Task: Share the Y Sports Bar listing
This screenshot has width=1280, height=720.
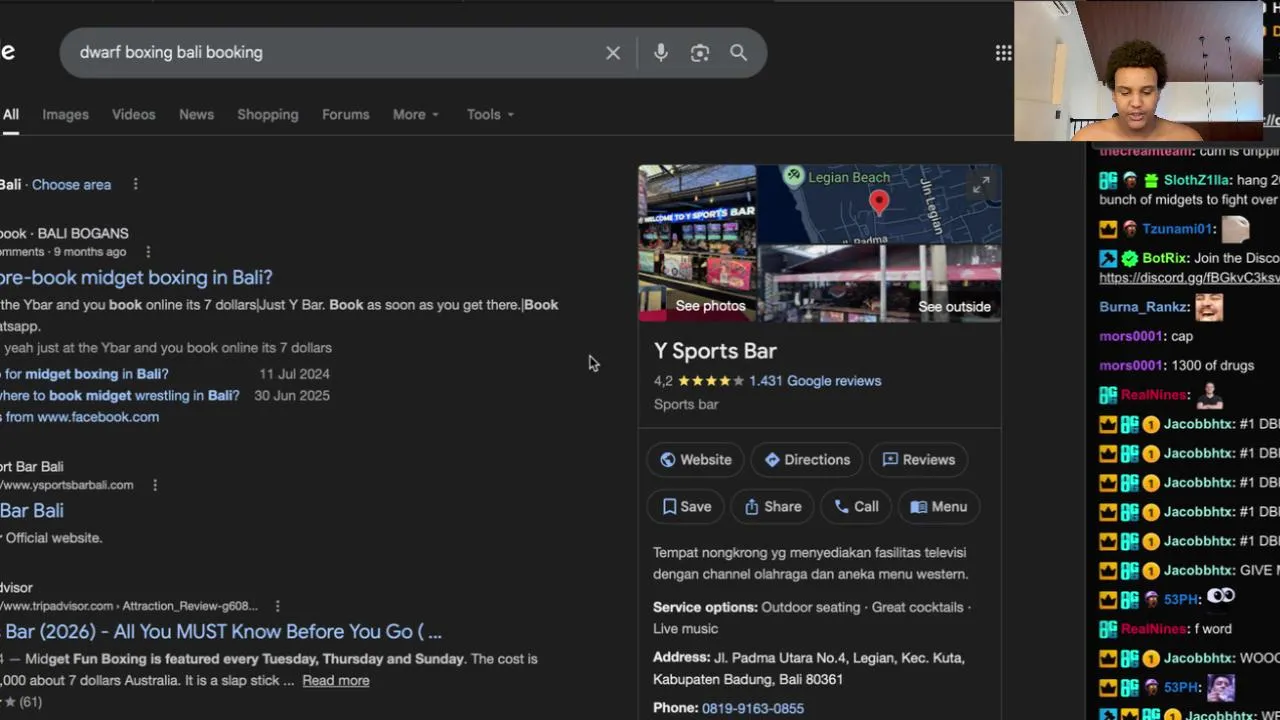Action: tap(772, 507)
